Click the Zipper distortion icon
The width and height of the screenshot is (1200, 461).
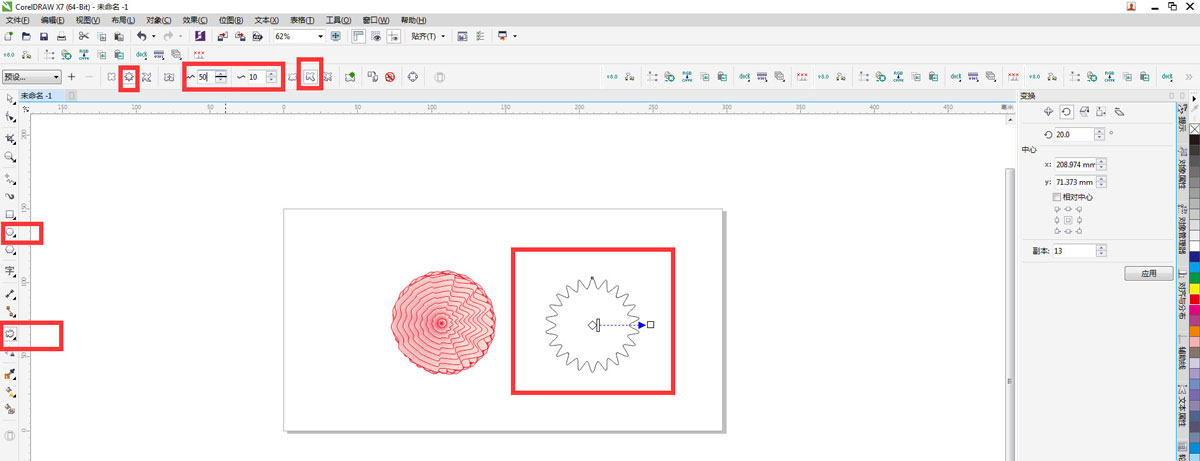click(129, 77)
